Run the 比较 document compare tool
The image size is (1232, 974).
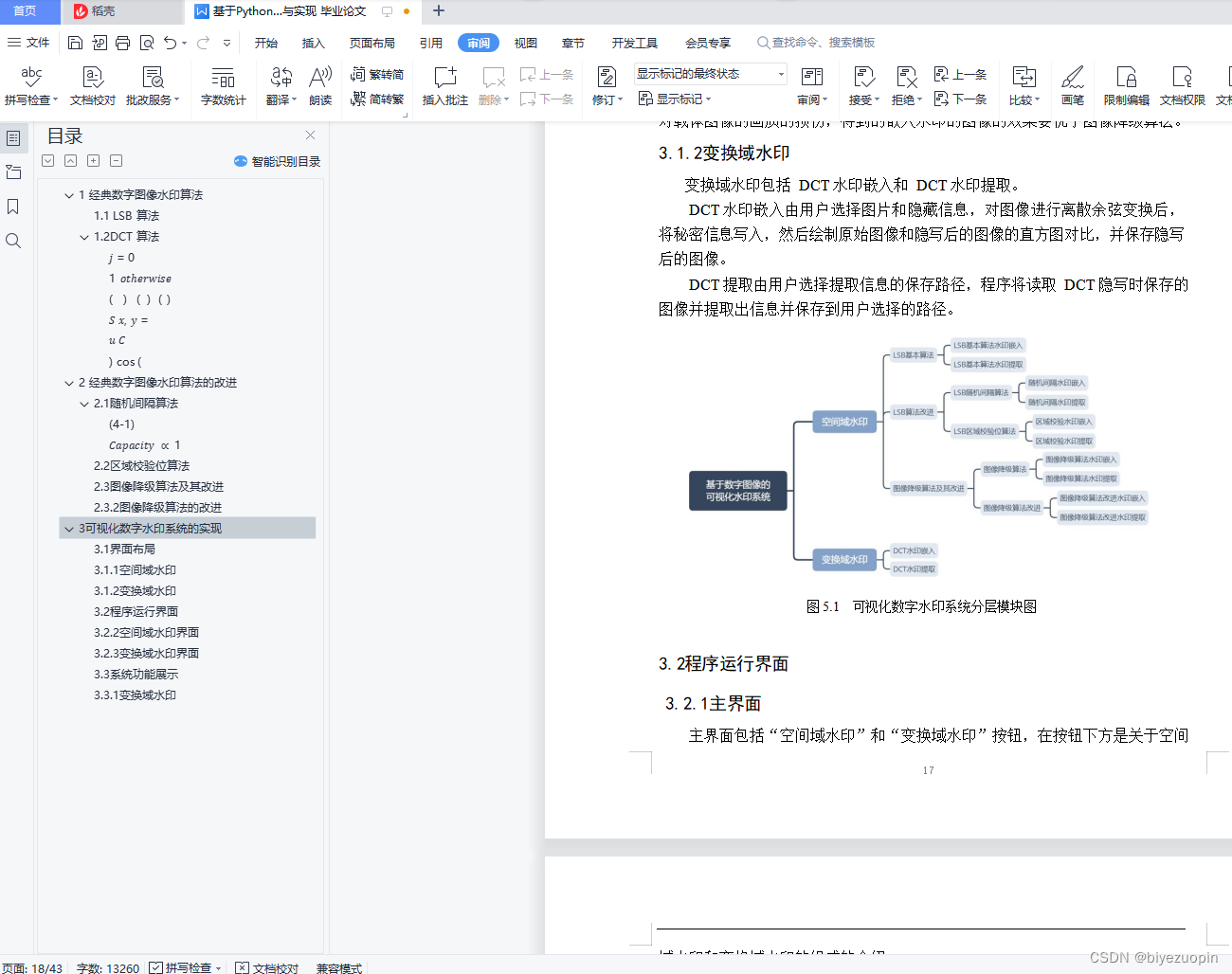click(x=1024, y=83)
